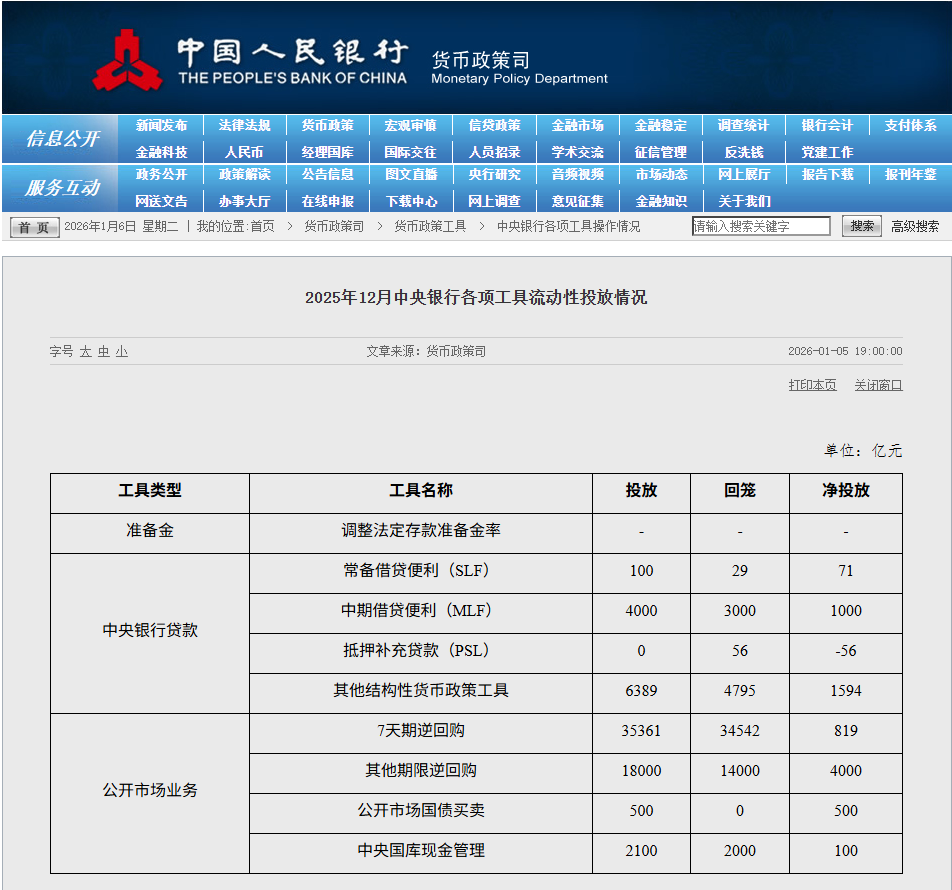Image resolution: width=952 pixels, height=890 pixels.
Task: Open 高级搜索 advanced search link
Action: pos(915,226)
